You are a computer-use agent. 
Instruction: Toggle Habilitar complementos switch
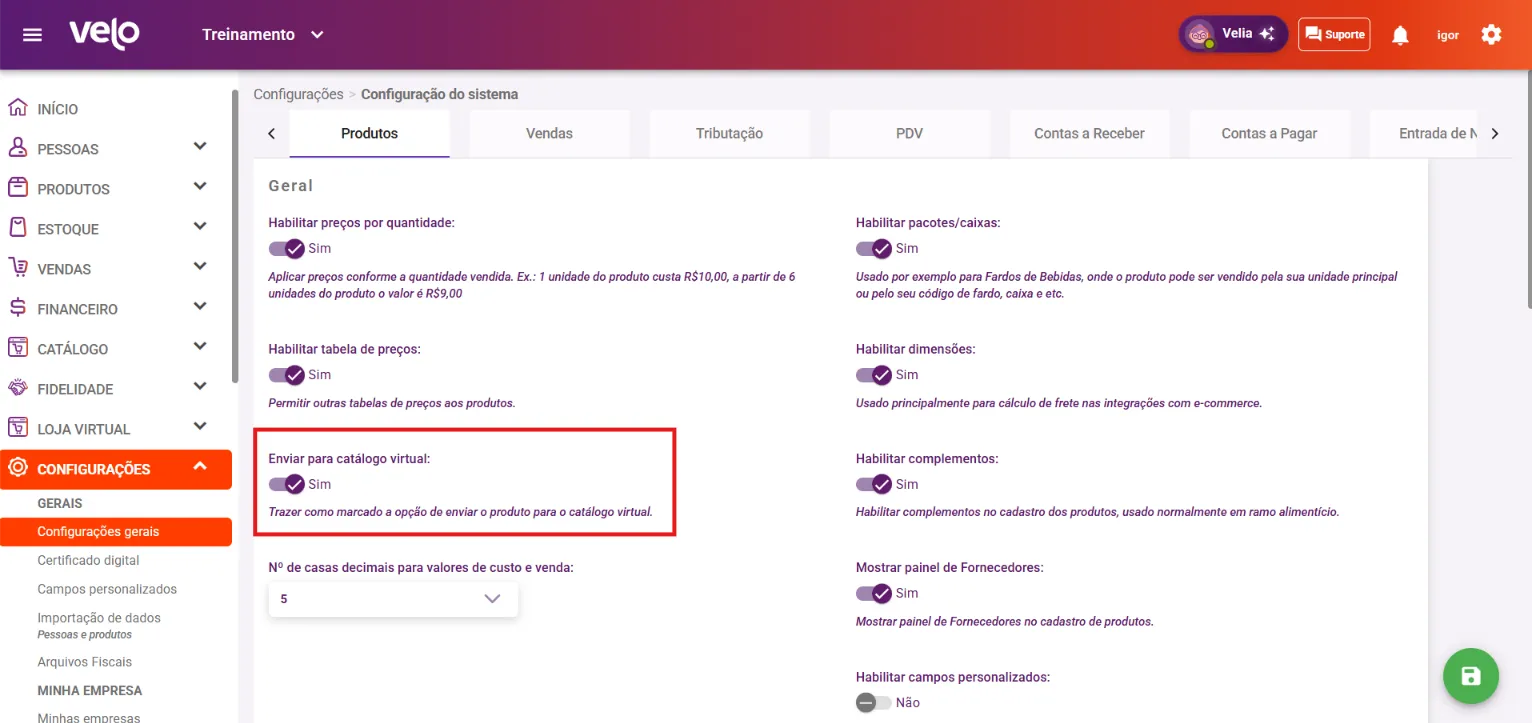pos(873,484)
